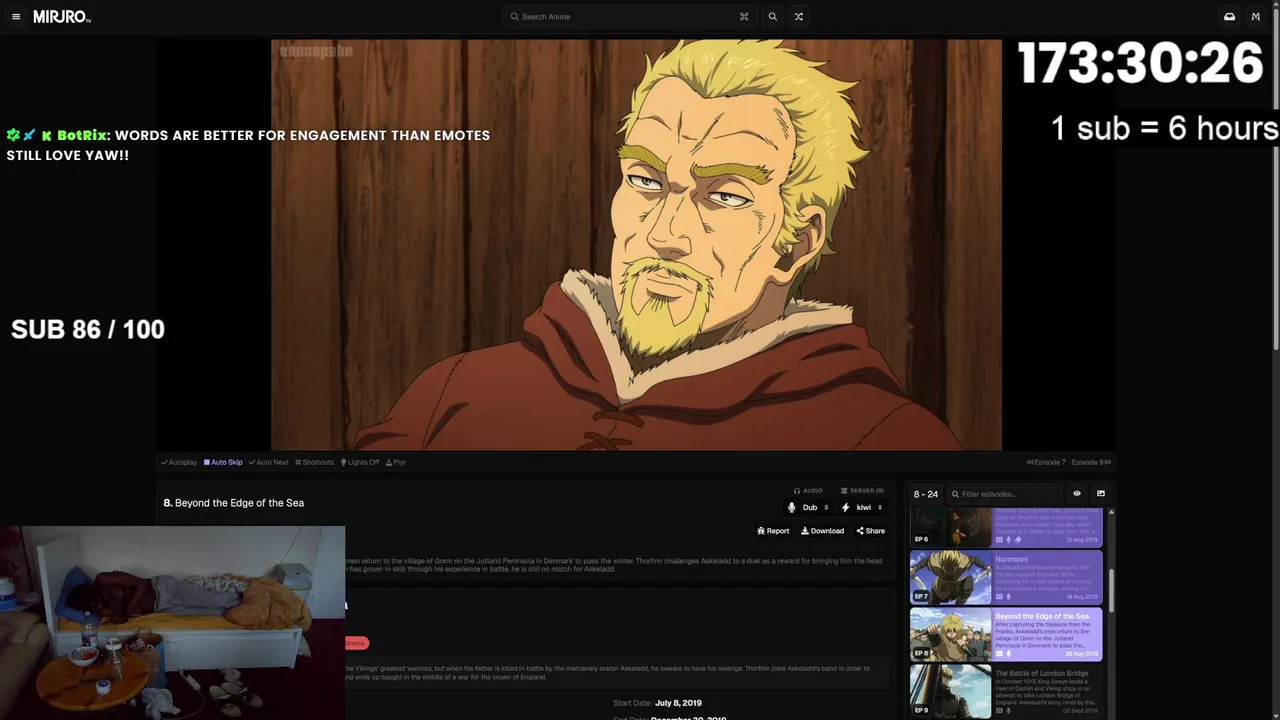The width and height of the screenshot is (1280, 720).
Task: Focus the Filter episodes field
Action: pyautogui.click(x=1004, y=494)
